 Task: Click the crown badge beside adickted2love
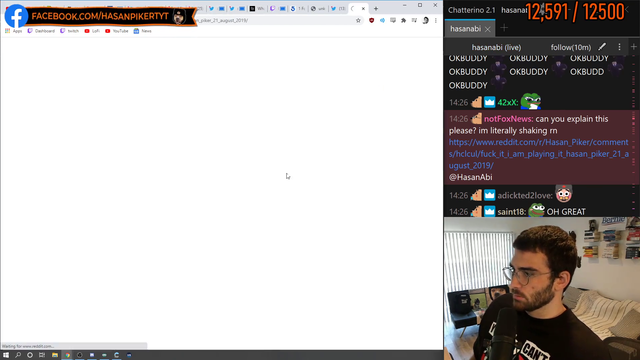click(489, 196)
